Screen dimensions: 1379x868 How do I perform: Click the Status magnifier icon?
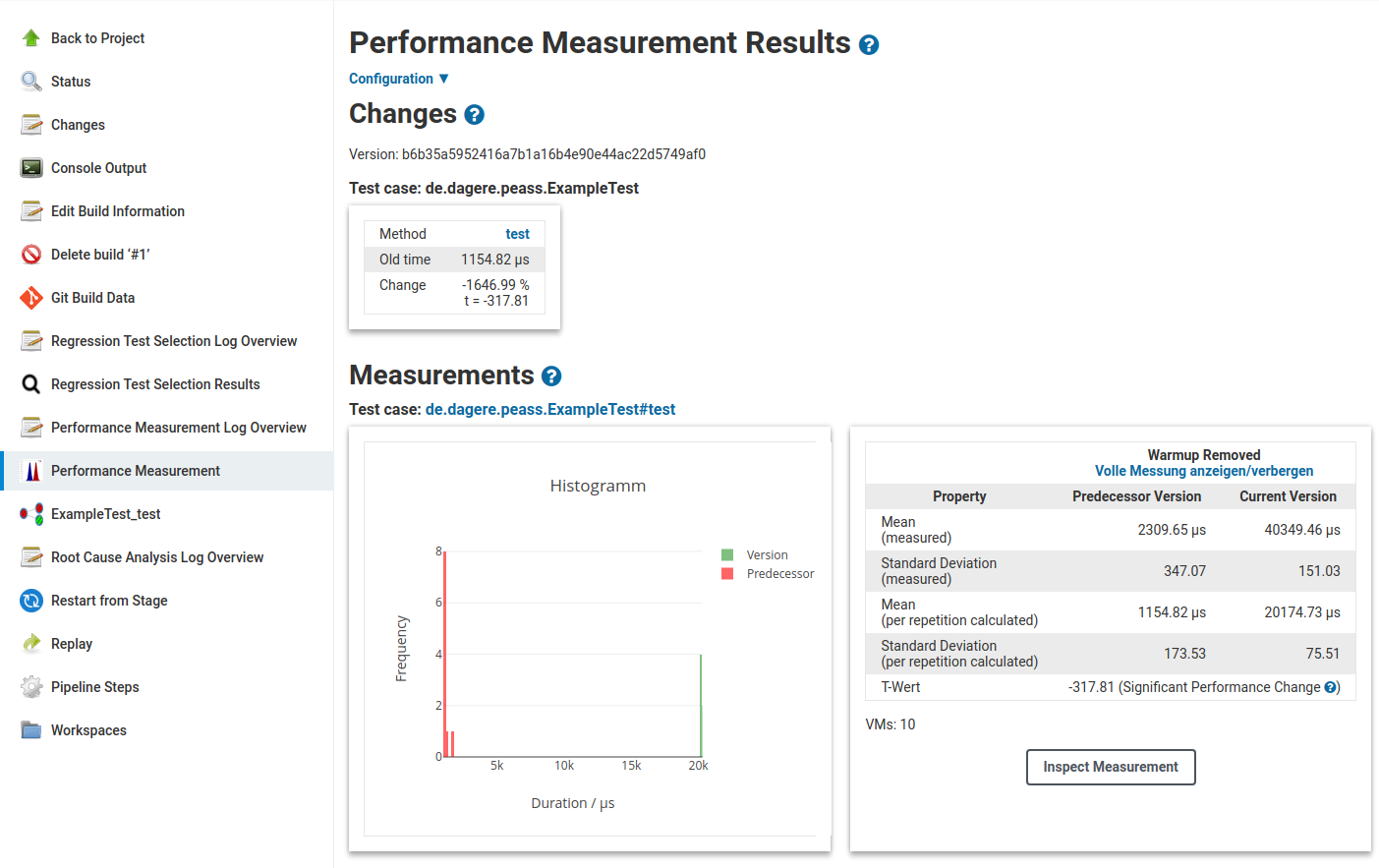click(31, 82)
